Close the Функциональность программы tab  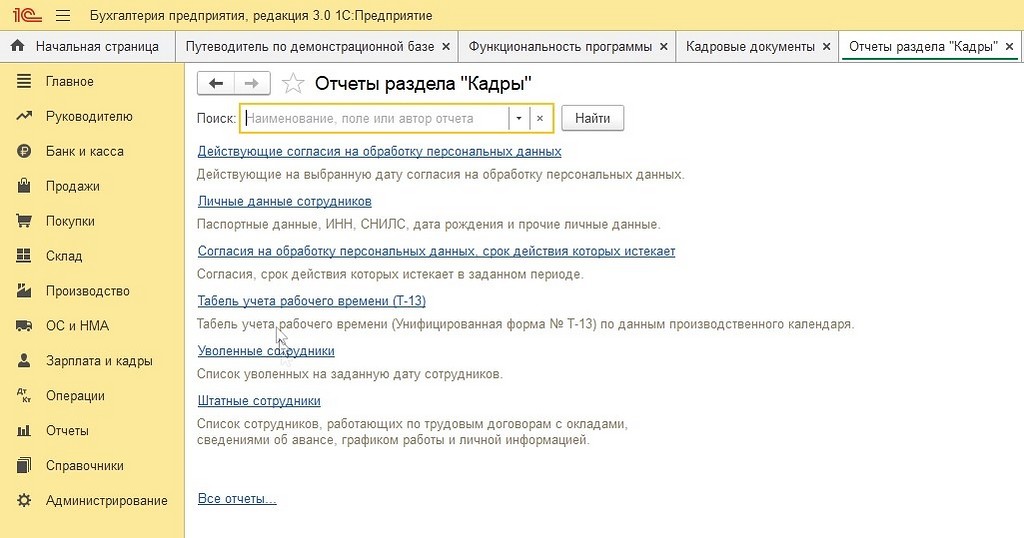click(664, 46)
